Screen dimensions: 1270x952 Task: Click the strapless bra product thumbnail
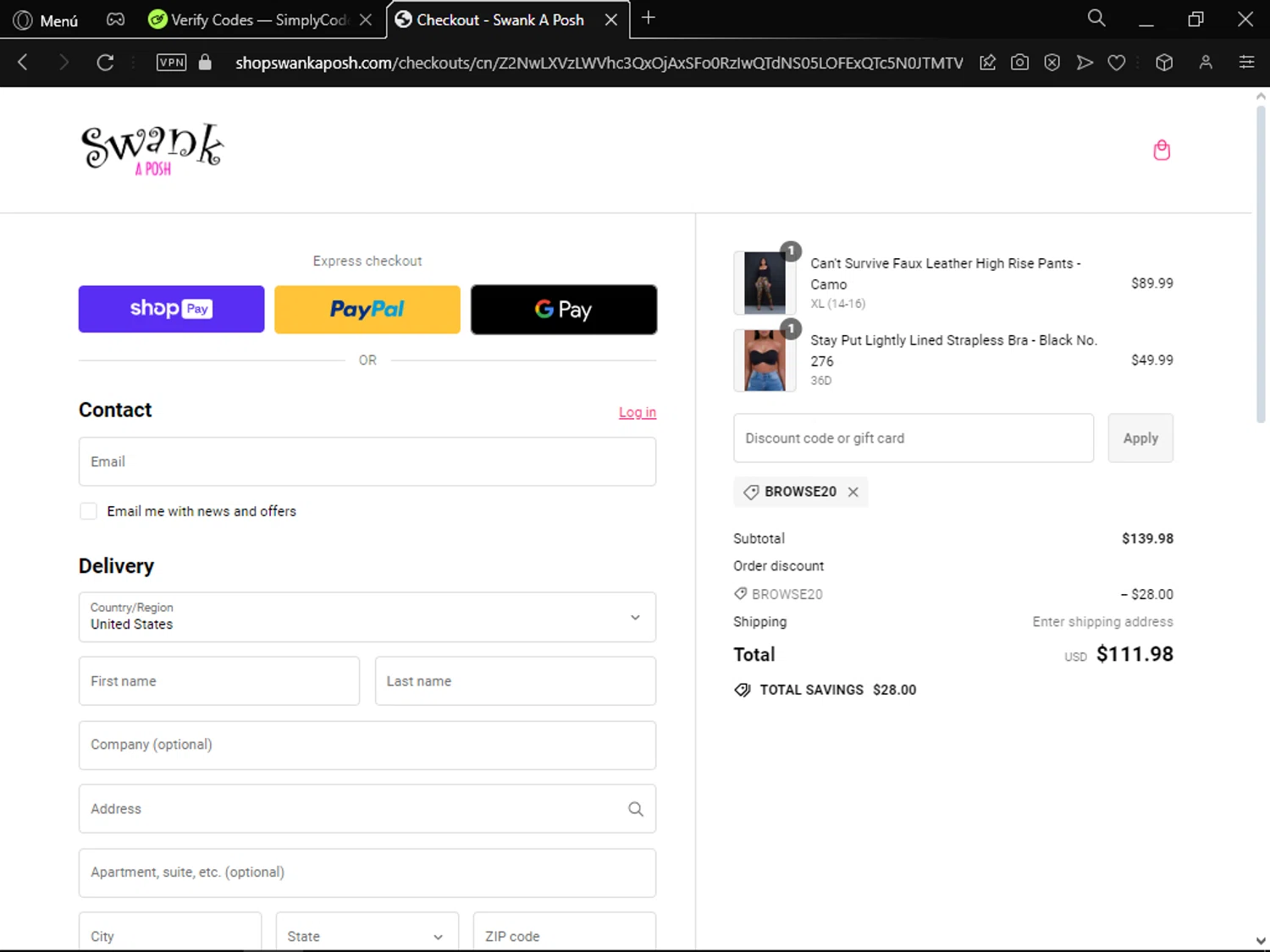point(765,360)
